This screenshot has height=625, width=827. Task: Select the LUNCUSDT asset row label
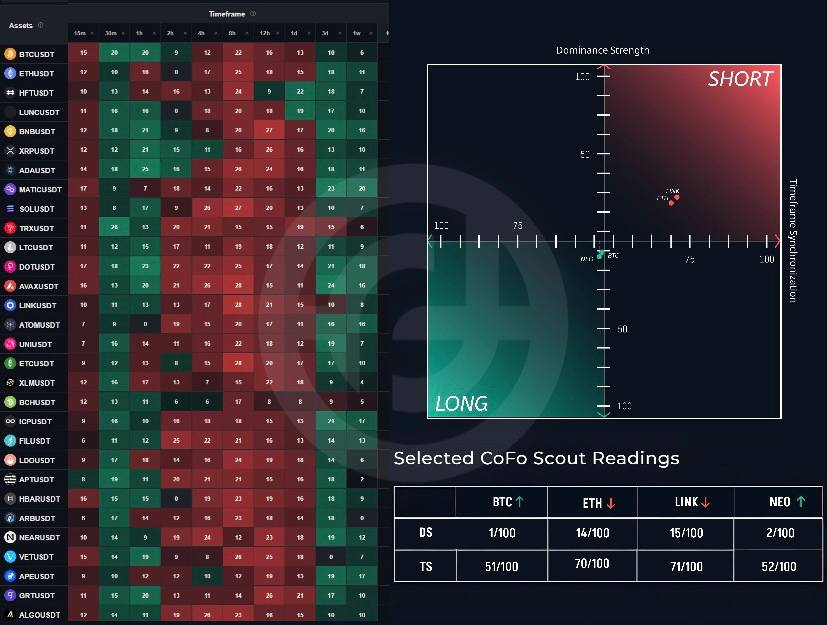pos(39,112)
